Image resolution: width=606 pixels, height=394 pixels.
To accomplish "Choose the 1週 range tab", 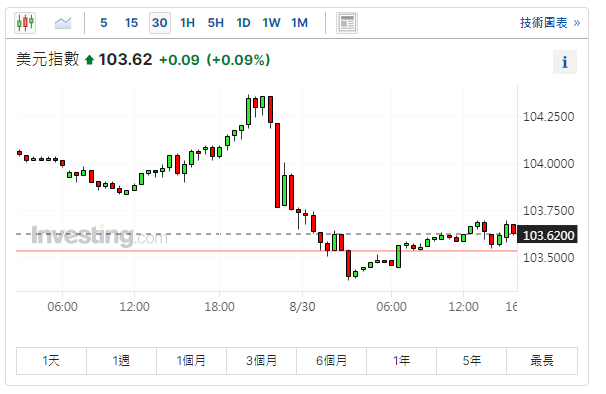I will click(121, 361).
